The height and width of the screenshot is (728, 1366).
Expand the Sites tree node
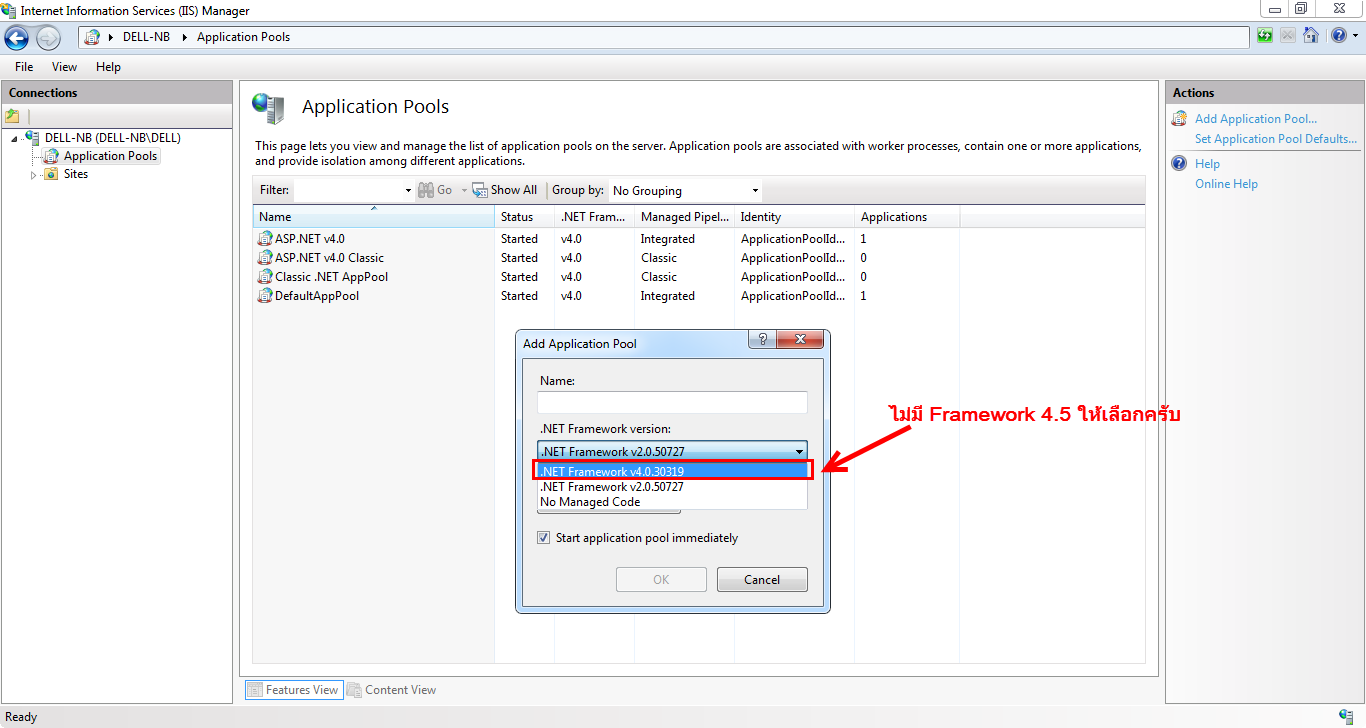click(x=33, y=175)
